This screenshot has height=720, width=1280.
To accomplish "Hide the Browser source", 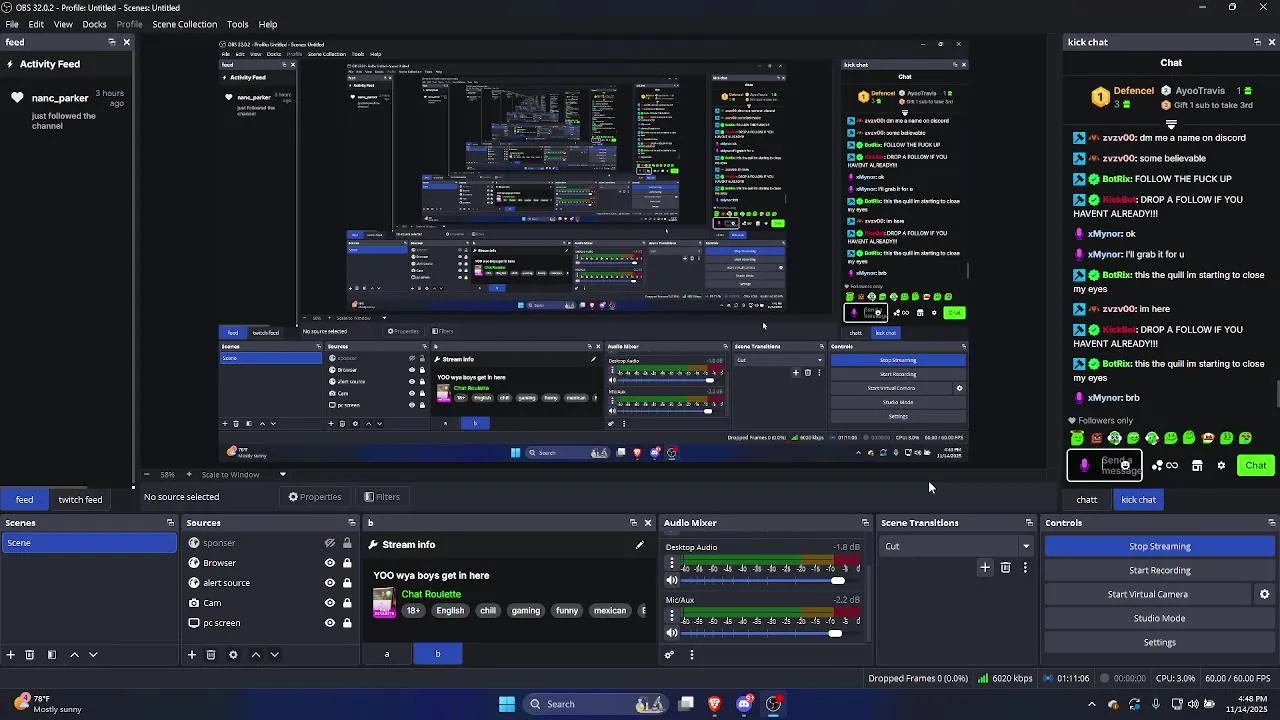I will pos(329,563).
